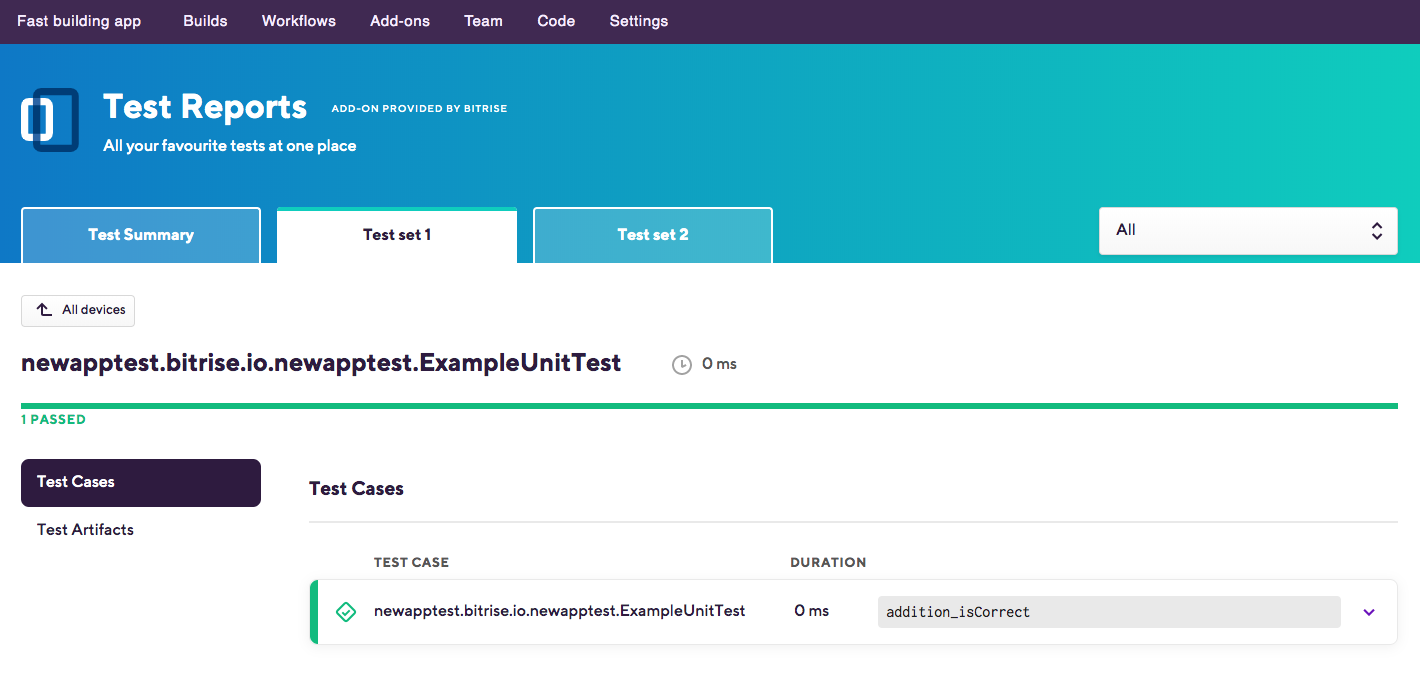
Task: Open the Code section
Action: pyautogui.click(x=556, y=21)
